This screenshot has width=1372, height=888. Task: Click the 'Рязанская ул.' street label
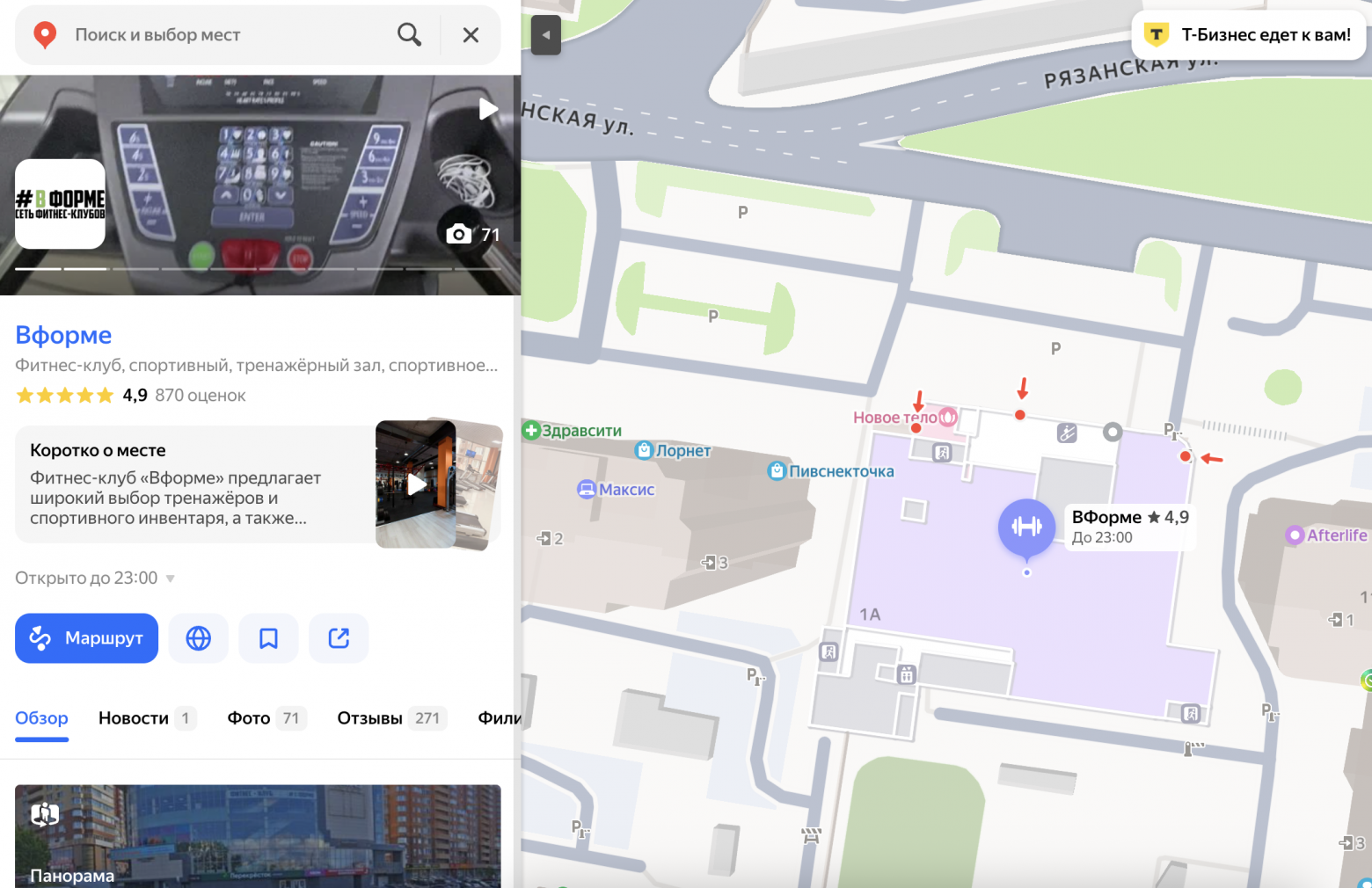tap(1131, 70)
